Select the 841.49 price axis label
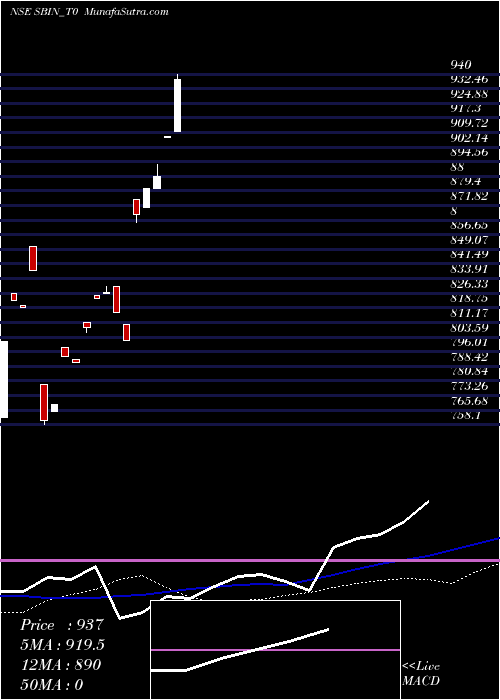Viewport: 500px width, 700px height. coord(469,254)
